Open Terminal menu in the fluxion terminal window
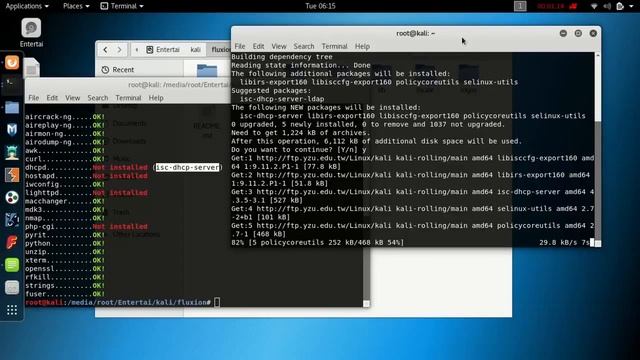Image resolution: width=640 pixels, height=360 pixels. tap(128, 98)
